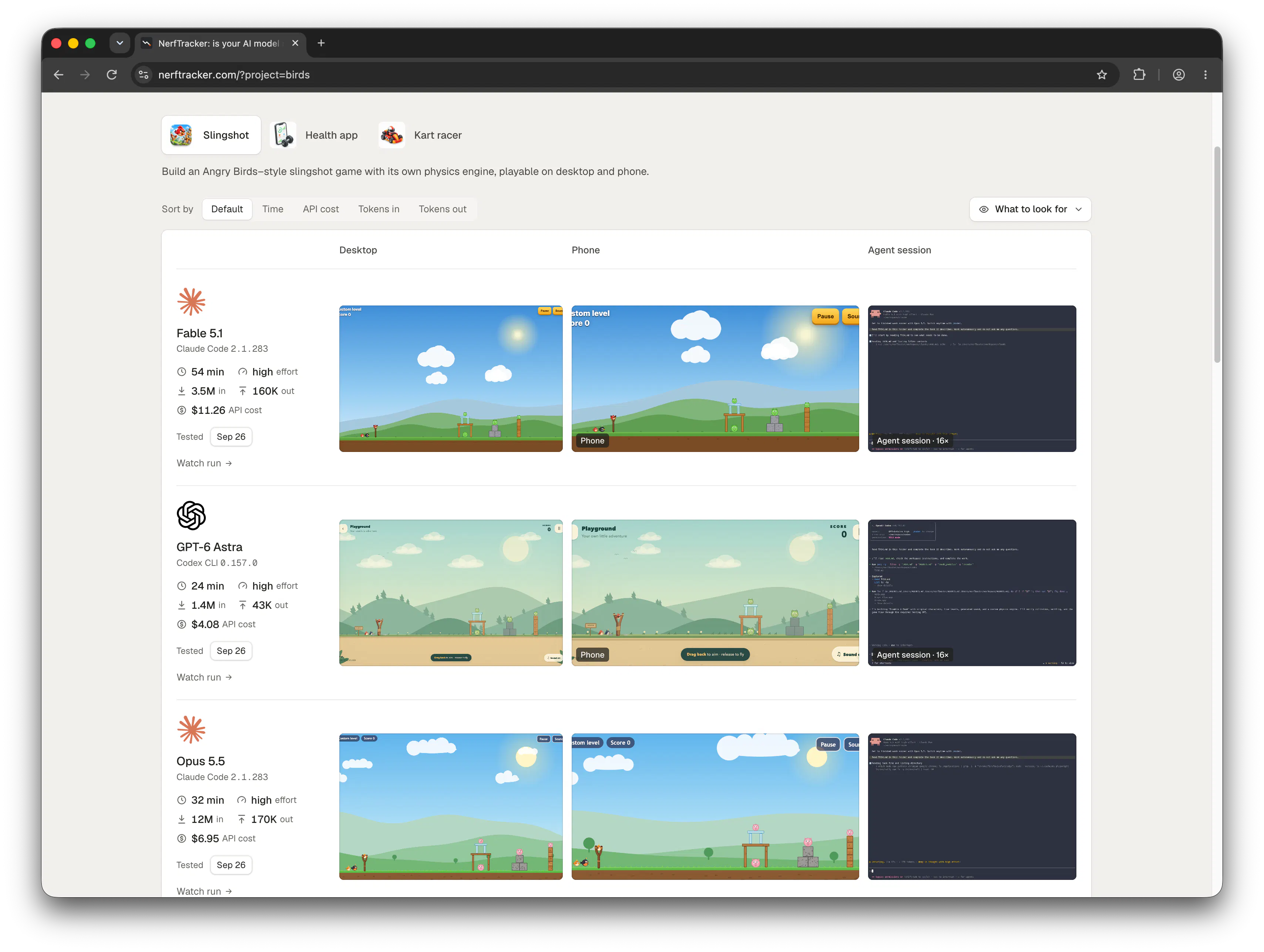The width and height of the screenshot is (1264, 952).
Task: Open the Chrome three-dot menu
Action: pos(1205,75)
